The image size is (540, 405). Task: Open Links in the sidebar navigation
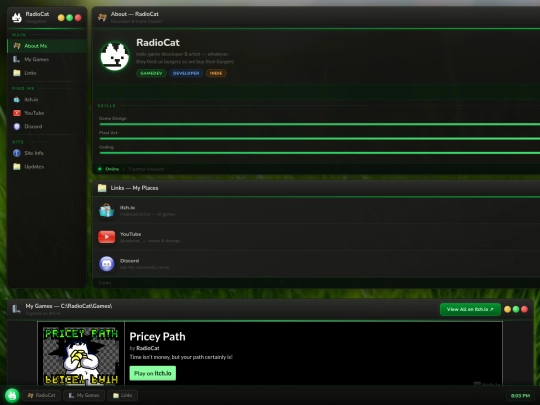point(47,73)
